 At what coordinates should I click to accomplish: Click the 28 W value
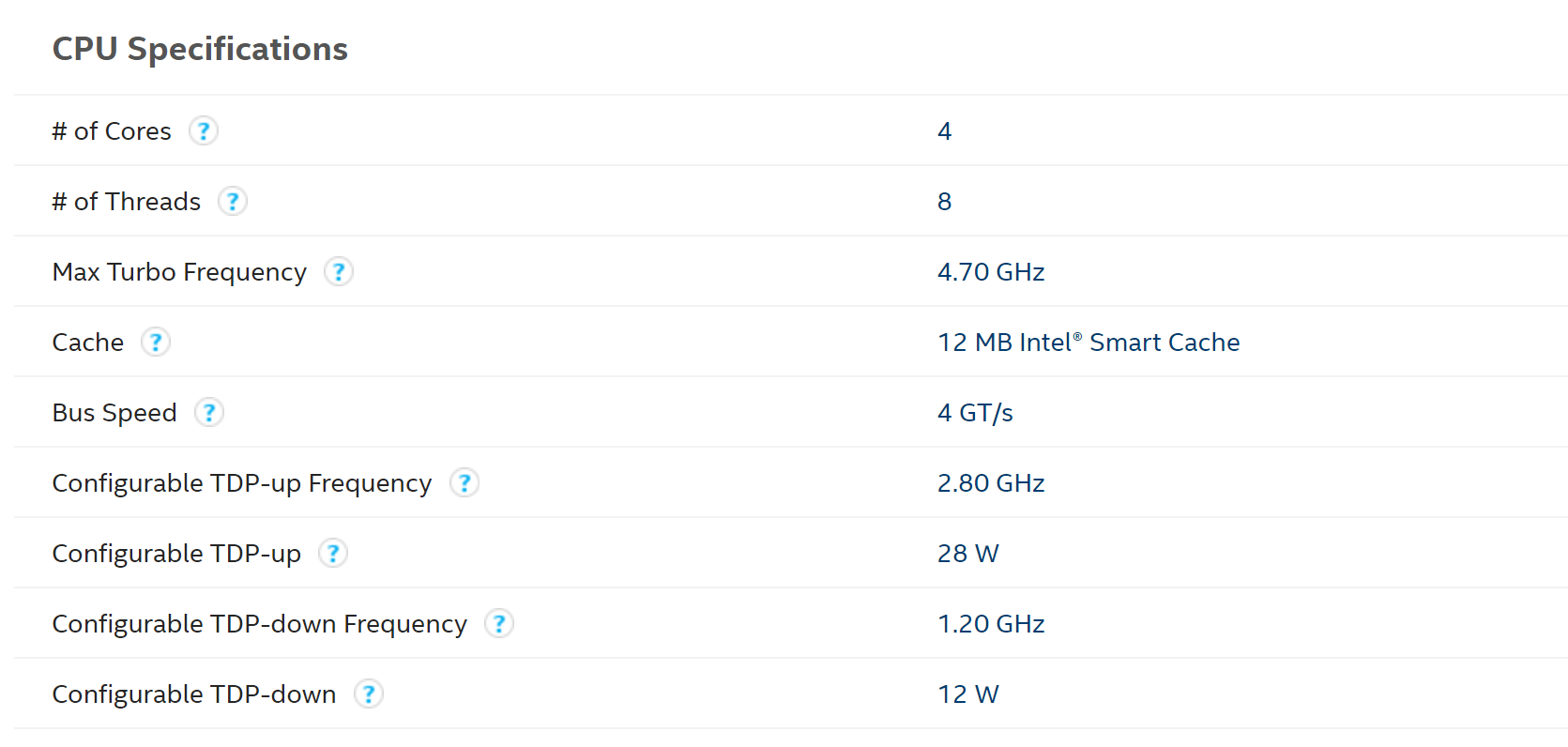tap(967, 554)
